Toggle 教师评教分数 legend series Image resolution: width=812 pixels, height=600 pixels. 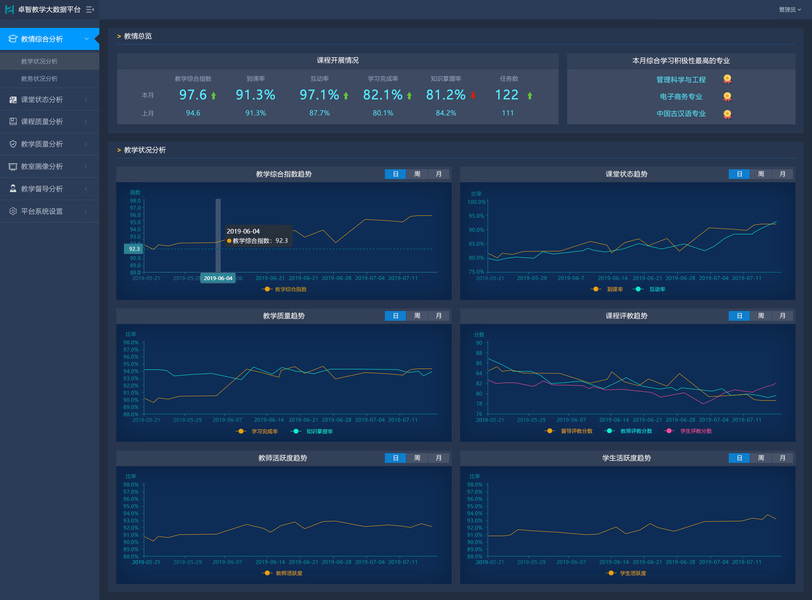(629, 431)
